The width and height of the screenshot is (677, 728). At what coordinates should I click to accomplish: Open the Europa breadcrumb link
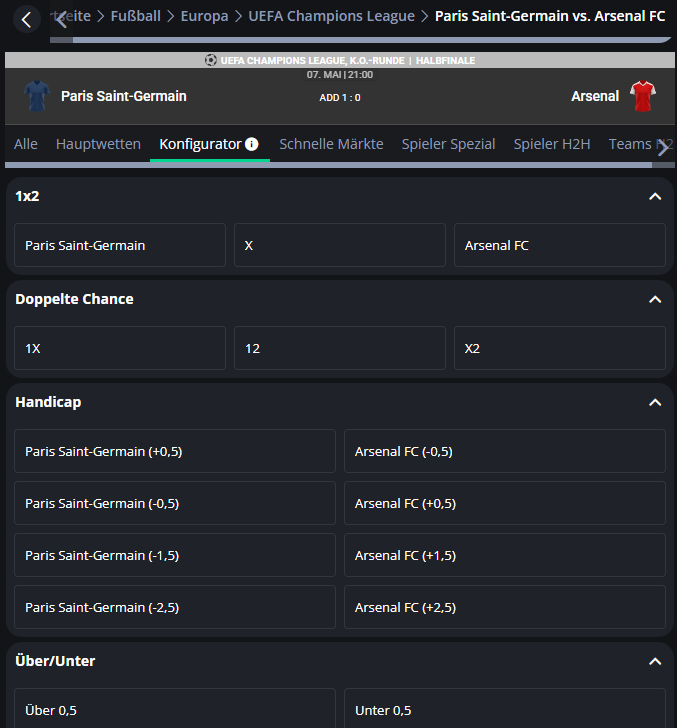[204, 16]
